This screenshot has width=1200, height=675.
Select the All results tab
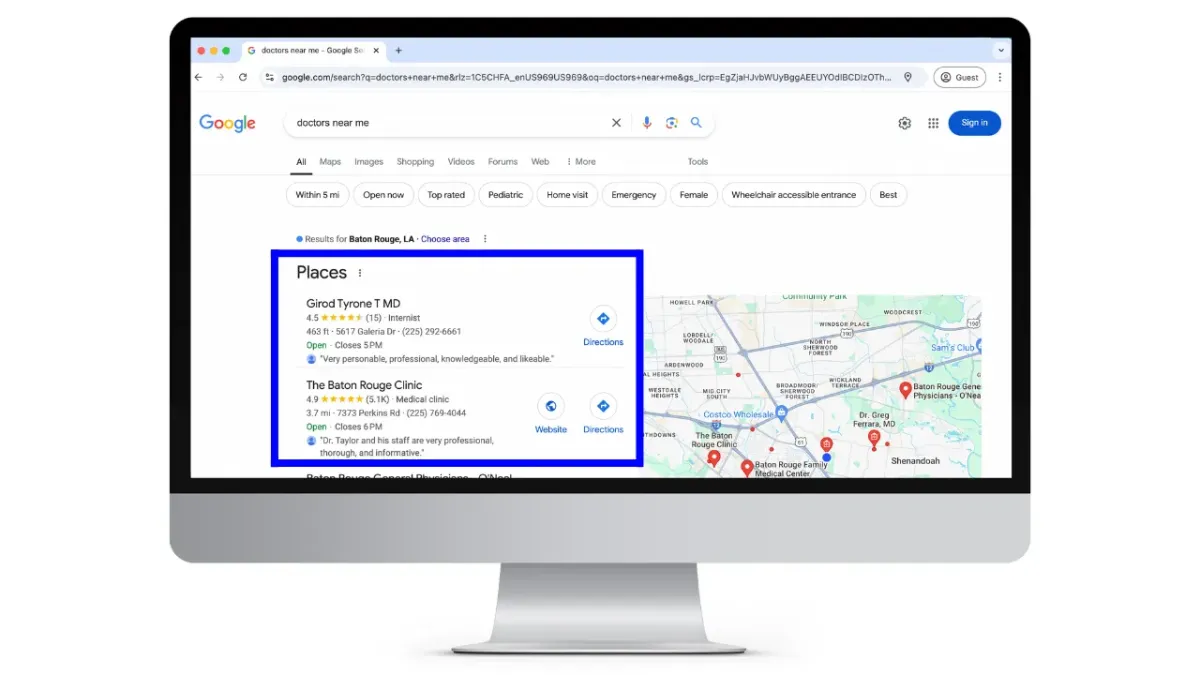(x=301, y=162)
